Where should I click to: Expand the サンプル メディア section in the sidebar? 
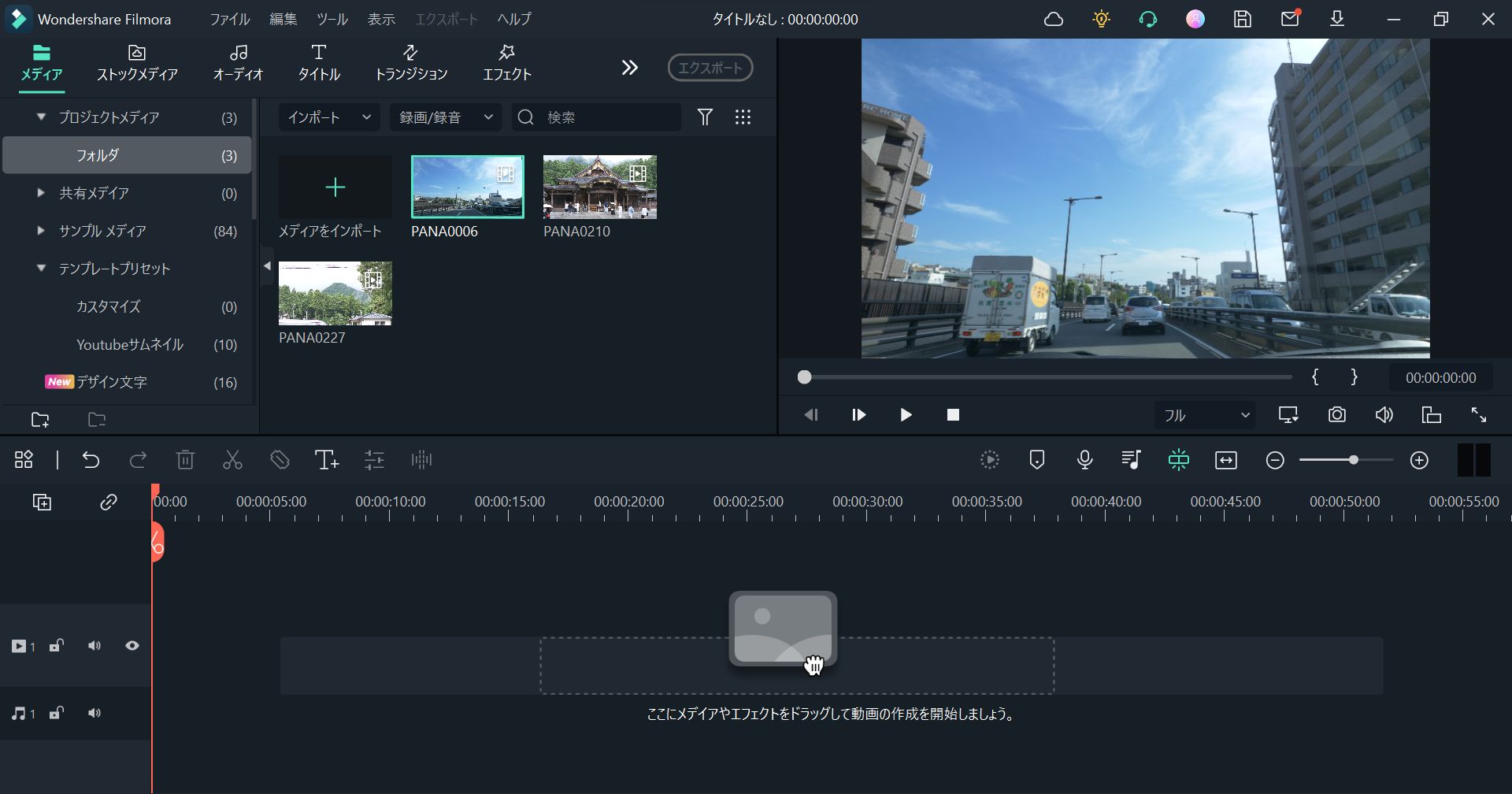pos(39,230)
